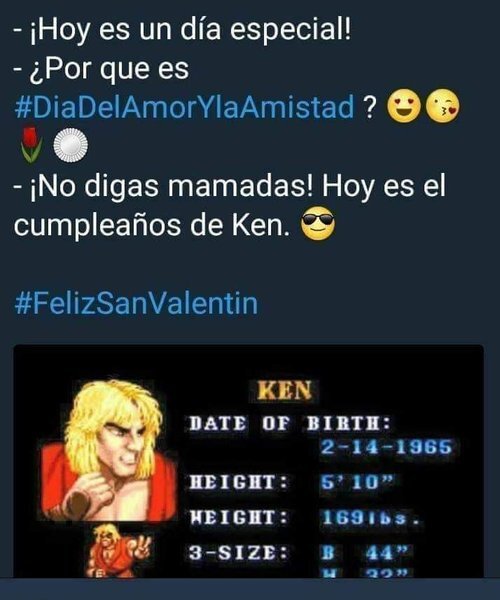Image resolution: width=500 pixels, height=600 pixels.
Task: Open the #DiaDelAmorYlaAmistad hashtag link
Action: 184,107
